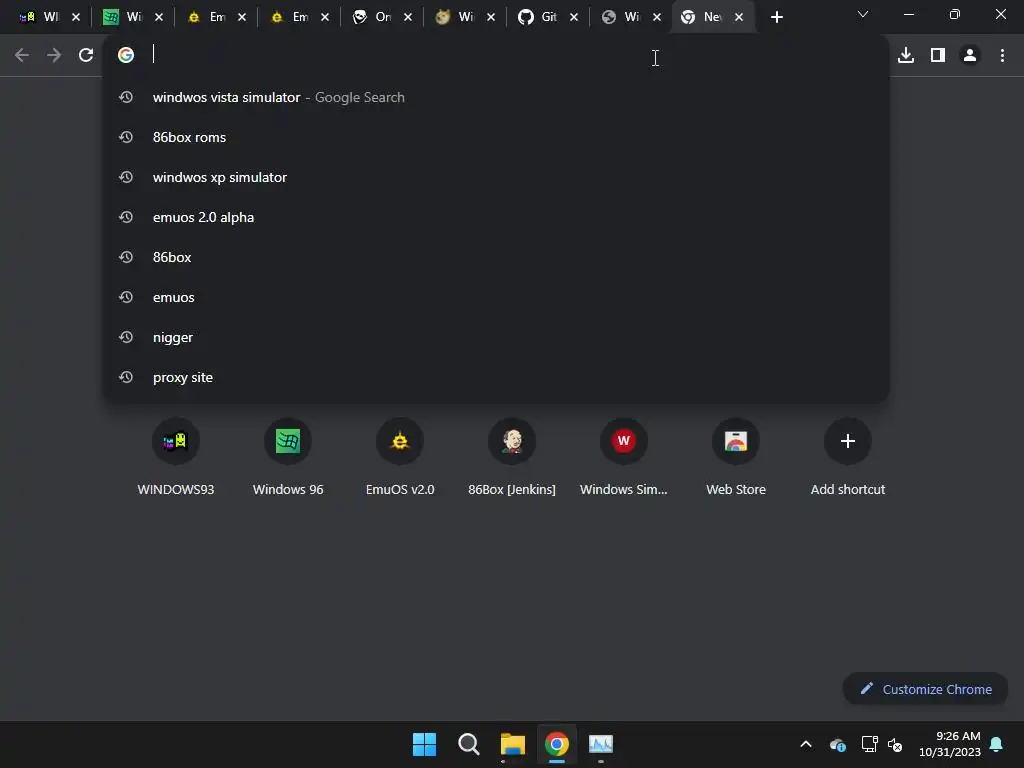Open the 86Box [Jenkins] shortcut

[512, 457]
